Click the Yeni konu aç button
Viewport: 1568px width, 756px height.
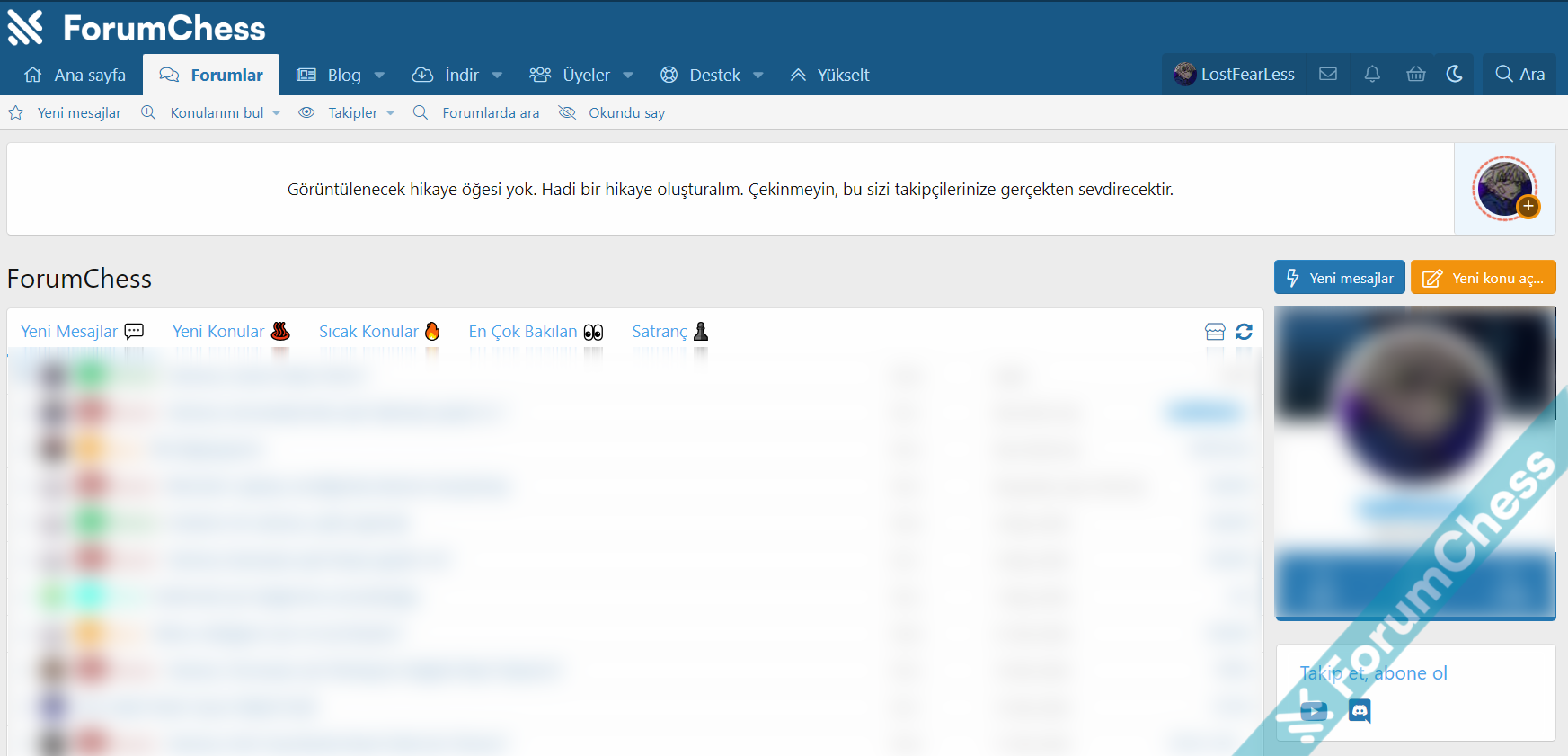coord(1483,278)
